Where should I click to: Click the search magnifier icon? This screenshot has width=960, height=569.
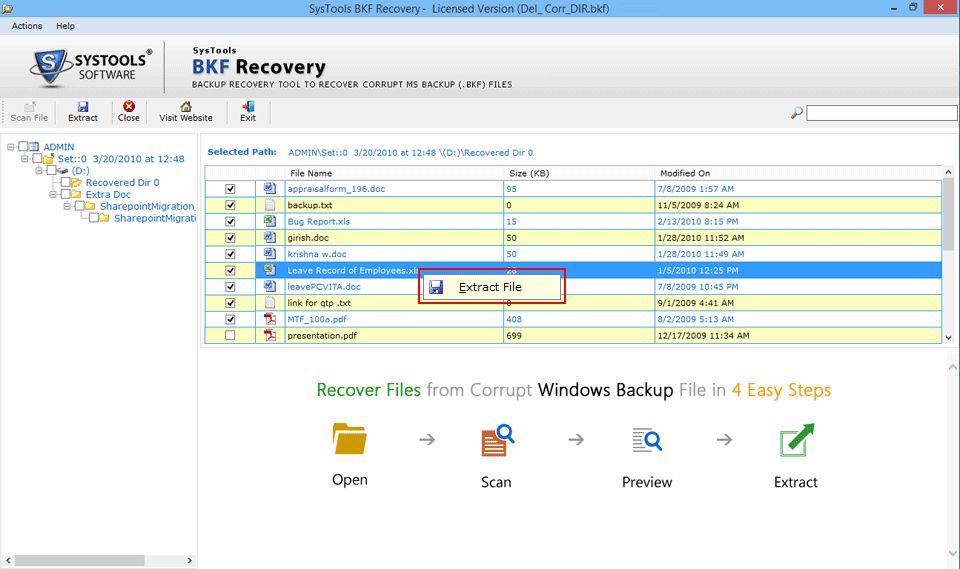[x=797, y=113]
